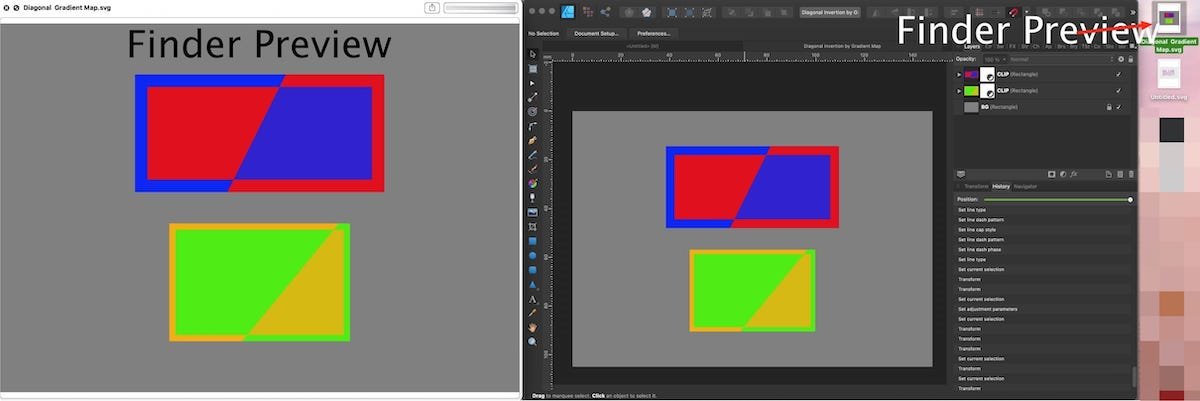Pick the Hand (View) tool
Viewport: 1200px width, 401px height.
click(533, 327)
